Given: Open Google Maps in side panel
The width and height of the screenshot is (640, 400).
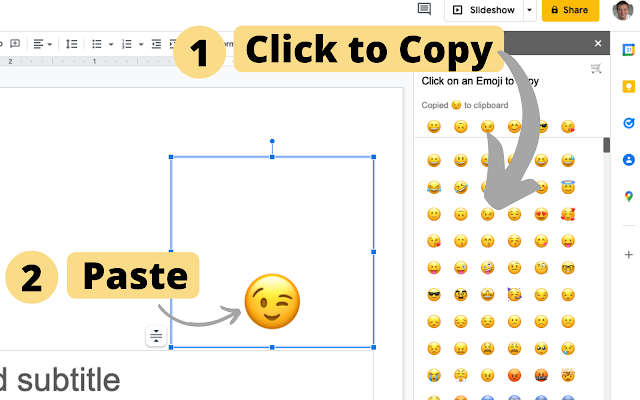Looking at the screenshot, I should pyautogui.click(x=629, y=196).
